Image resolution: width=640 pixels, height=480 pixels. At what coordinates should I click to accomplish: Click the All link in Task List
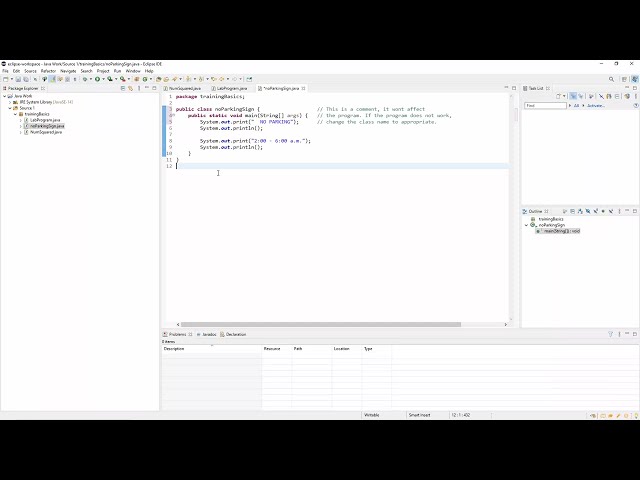point(576,106)
